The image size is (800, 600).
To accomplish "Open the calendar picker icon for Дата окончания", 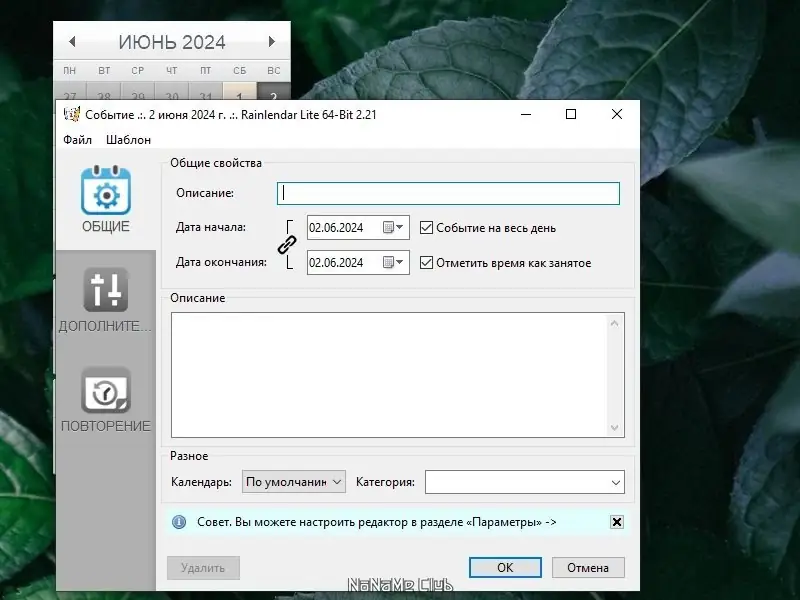I will [x=390, y=263].
